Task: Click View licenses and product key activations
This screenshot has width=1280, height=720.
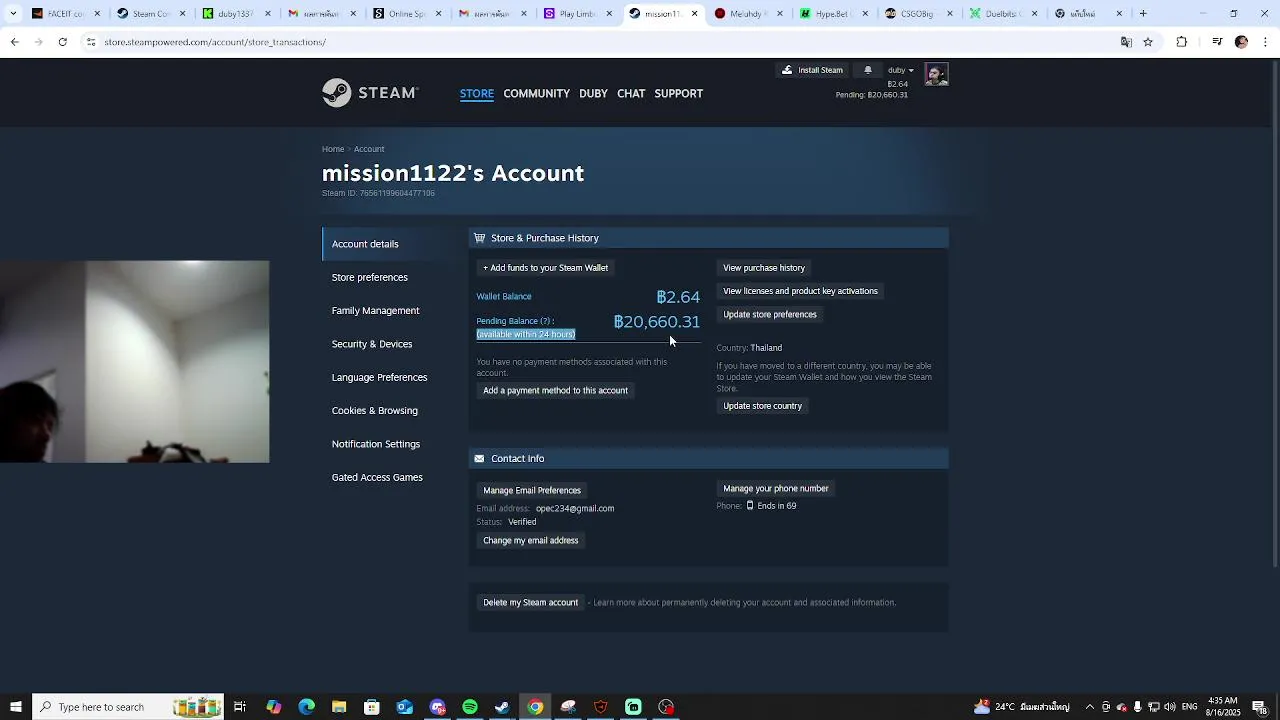Action: [800, 291]
